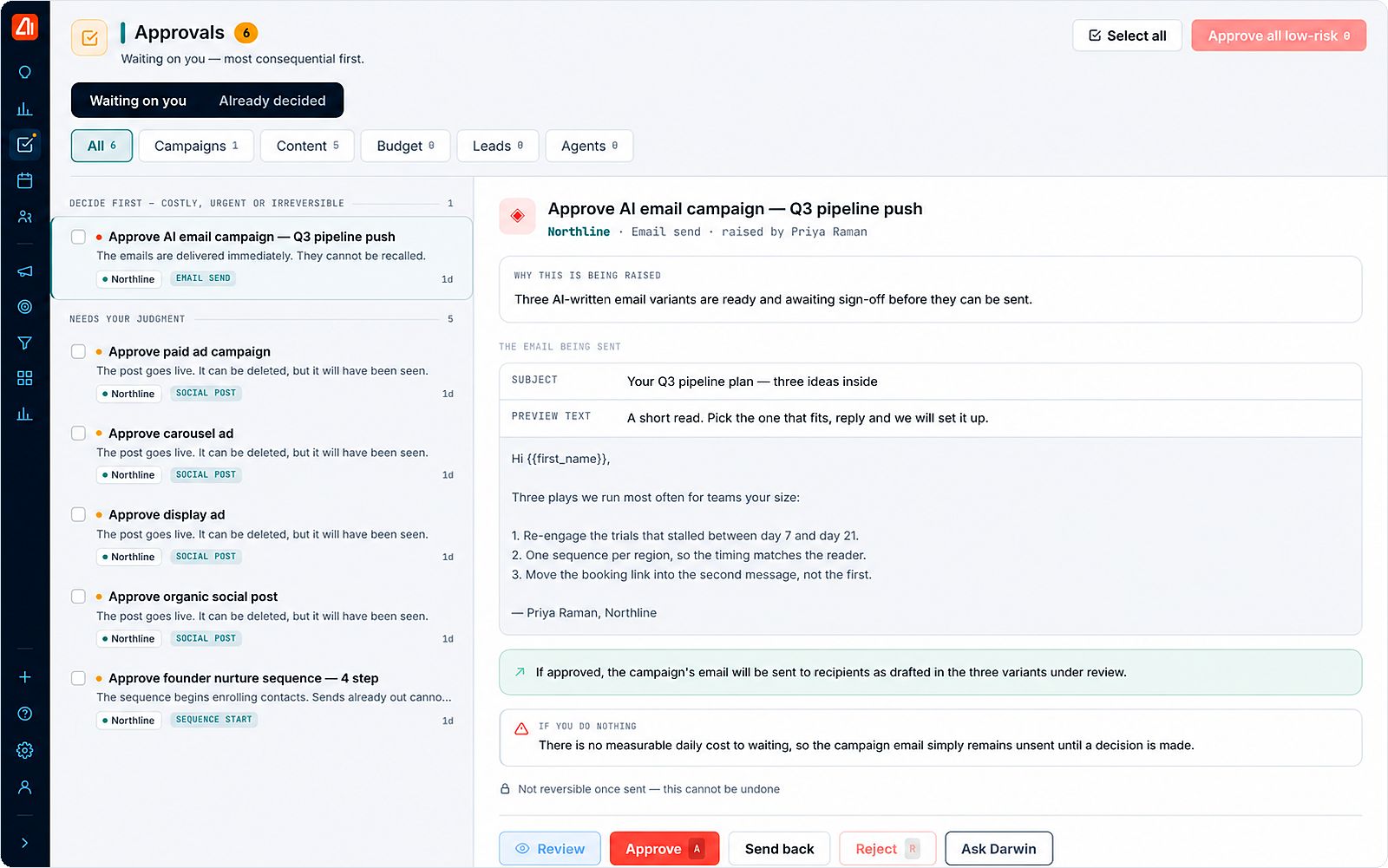Tick the checkbox for Approve carousel ad

[78, 433]
